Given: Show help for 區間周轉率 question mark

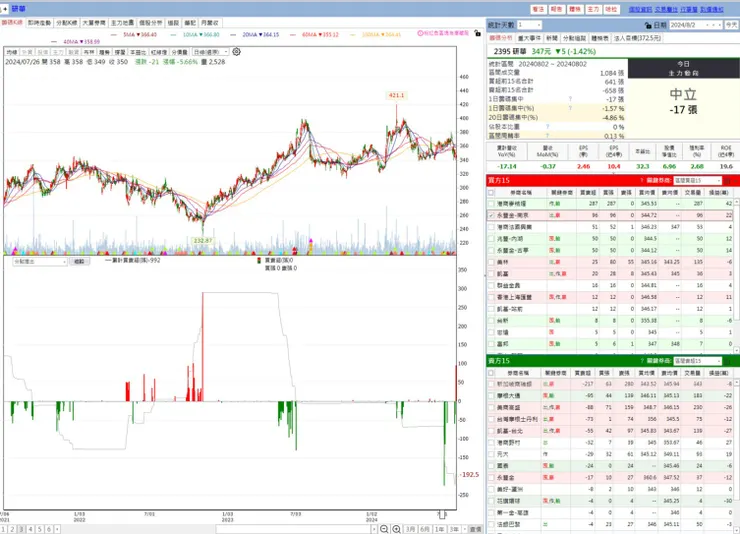Looking at the screenshot, I should coord(547,135).
